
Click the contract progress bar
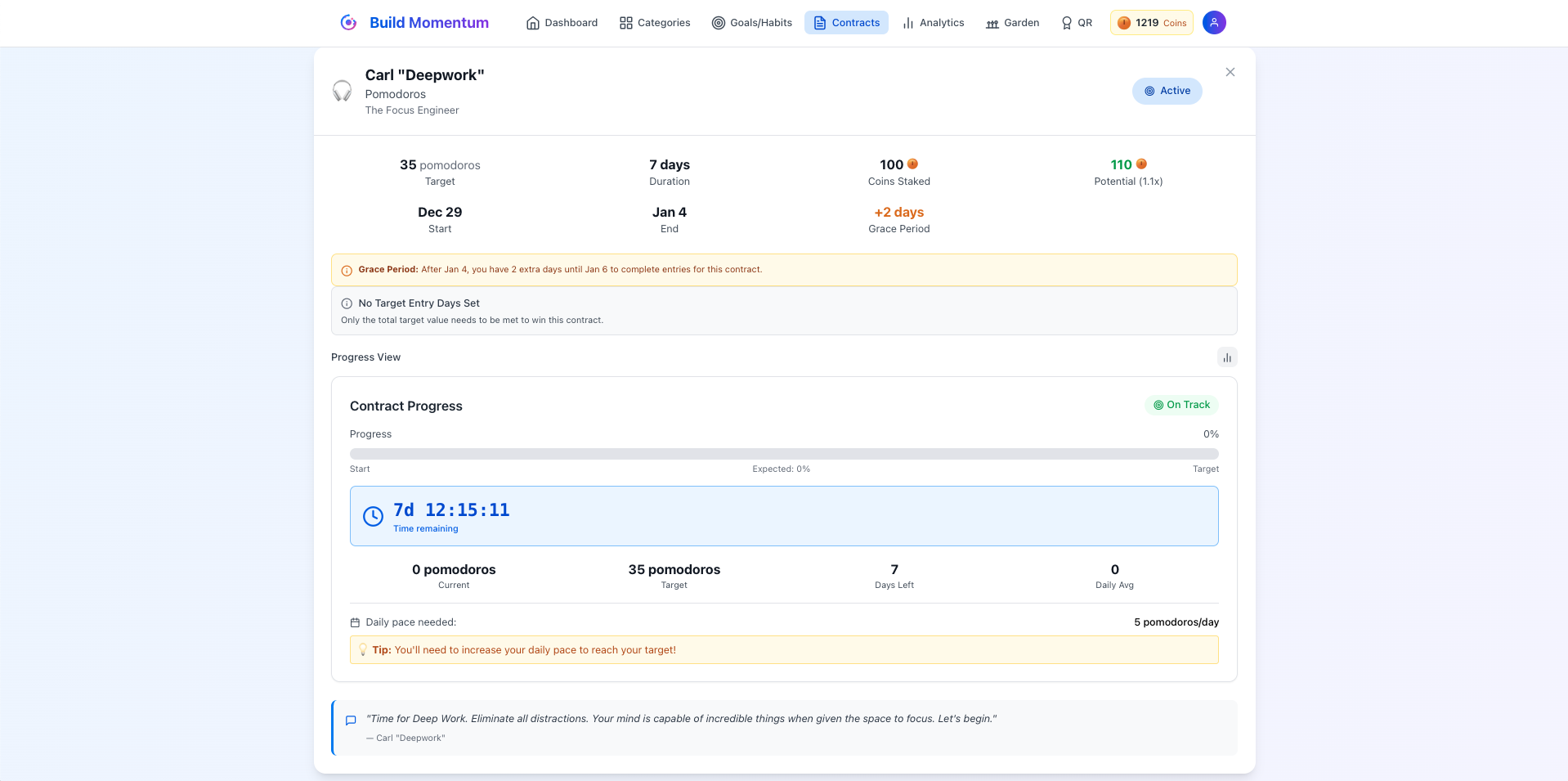(783, 454)
